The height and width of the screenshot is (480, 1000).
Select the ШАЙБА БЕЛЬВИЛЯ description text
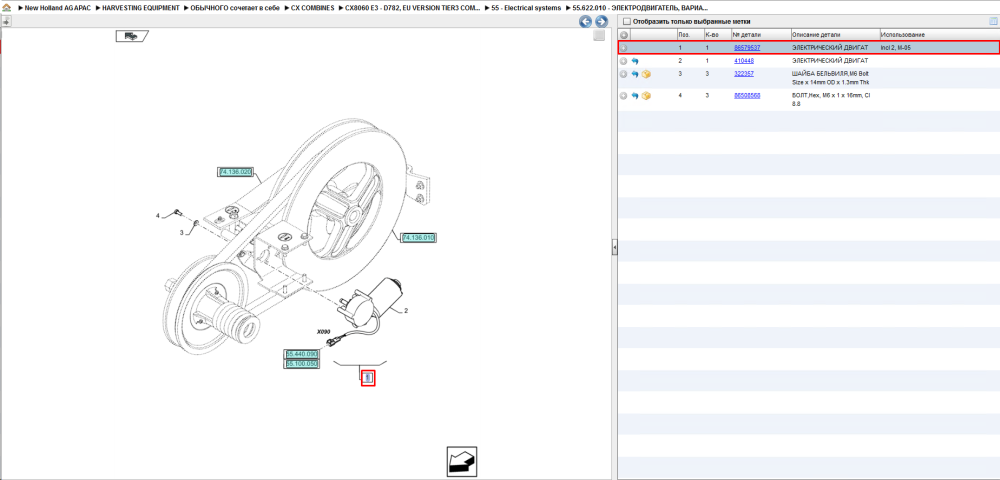click(831, 78)
